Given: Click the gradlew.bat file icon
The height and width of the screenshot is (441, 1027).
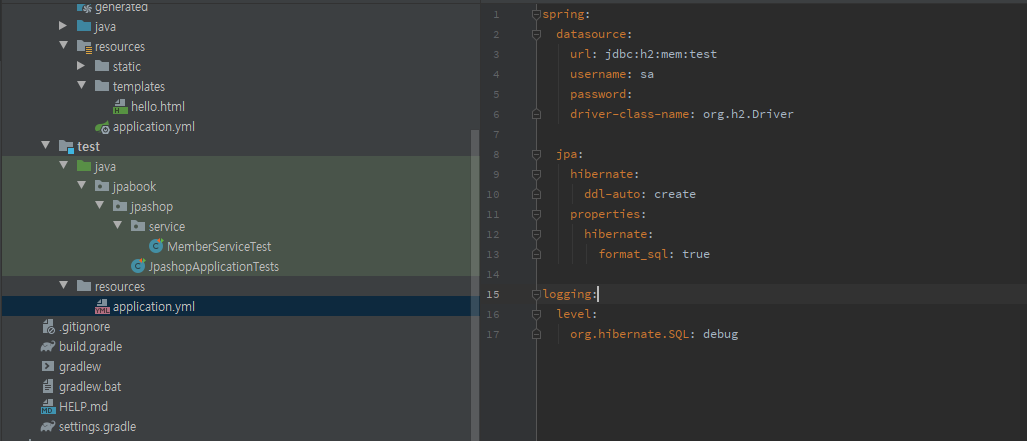Looking at the screenshot, I should (x=48, y=387).
